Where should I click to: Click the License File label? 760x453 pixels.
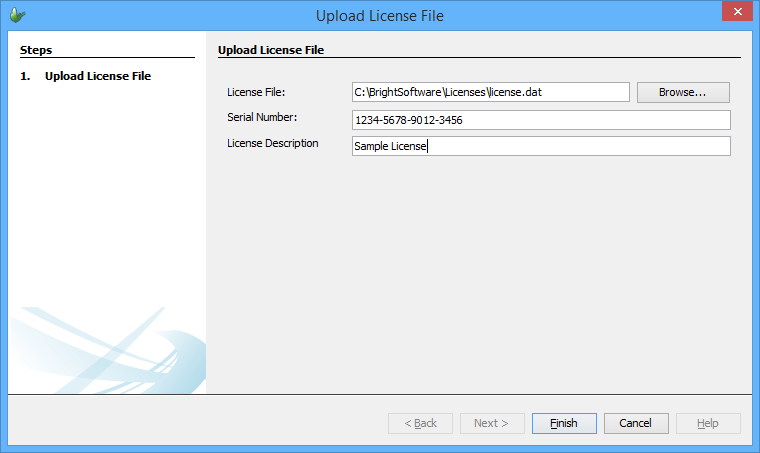(x=256, y=92)
